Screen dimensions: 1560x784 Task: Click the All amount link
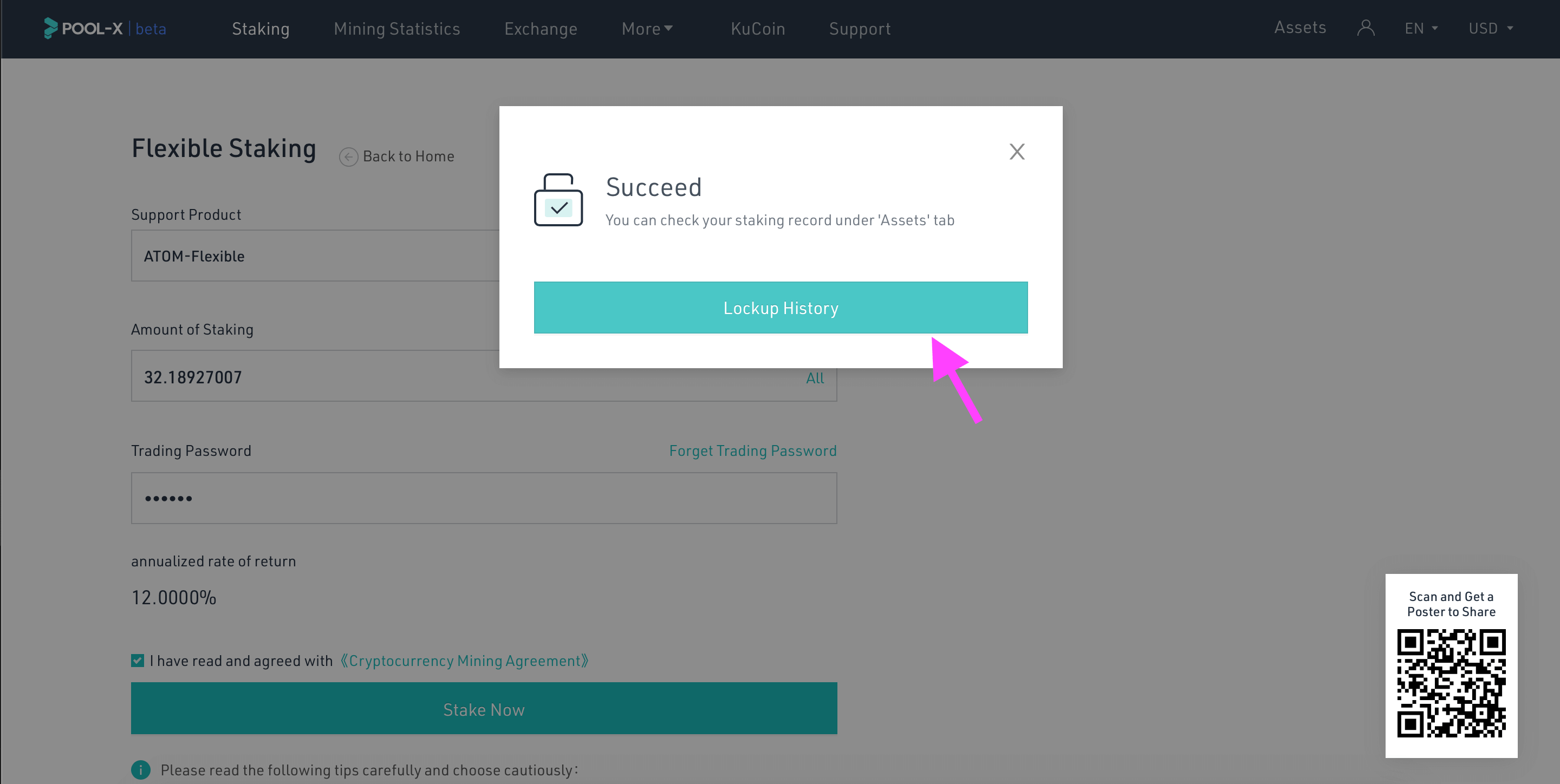click(x=815, y=378)
